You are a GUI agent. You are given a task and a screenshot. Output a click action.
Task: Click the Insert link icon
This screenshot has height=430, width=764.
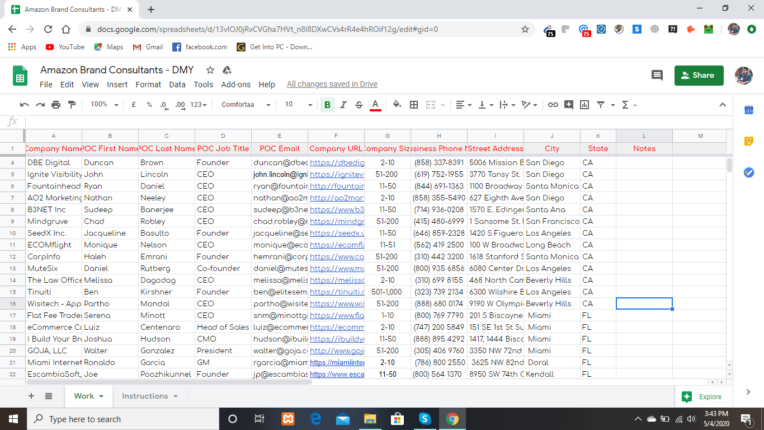point(553,105)
